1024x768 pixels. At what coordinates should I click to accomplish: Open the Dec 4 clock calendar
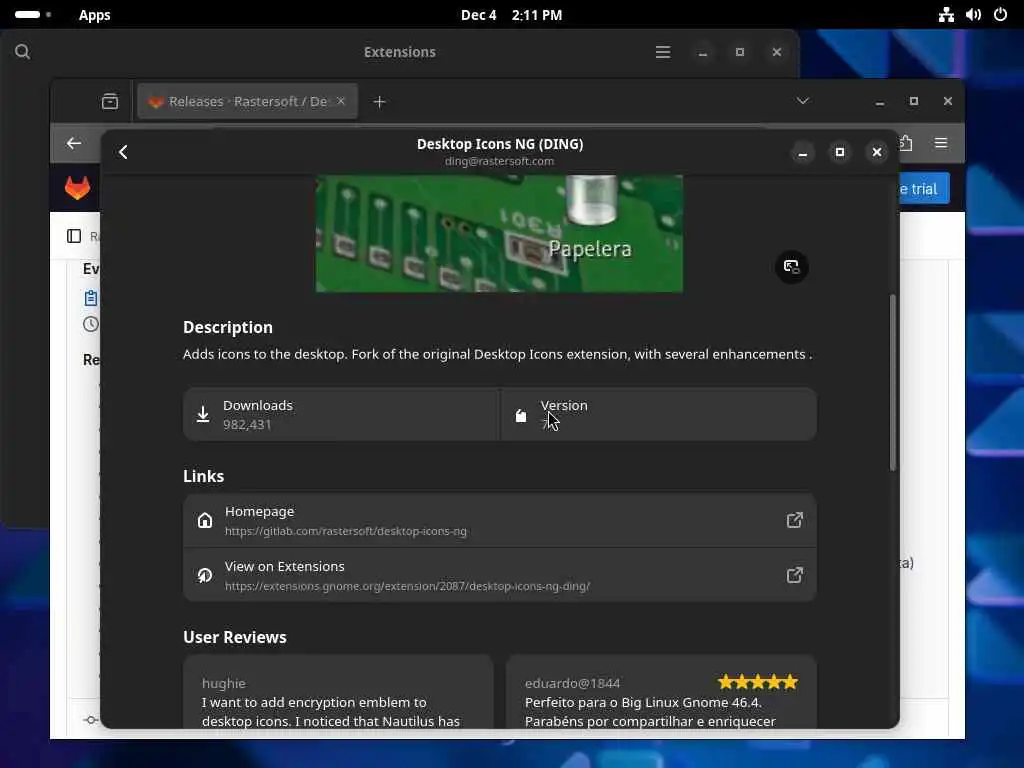click(511, 15)
